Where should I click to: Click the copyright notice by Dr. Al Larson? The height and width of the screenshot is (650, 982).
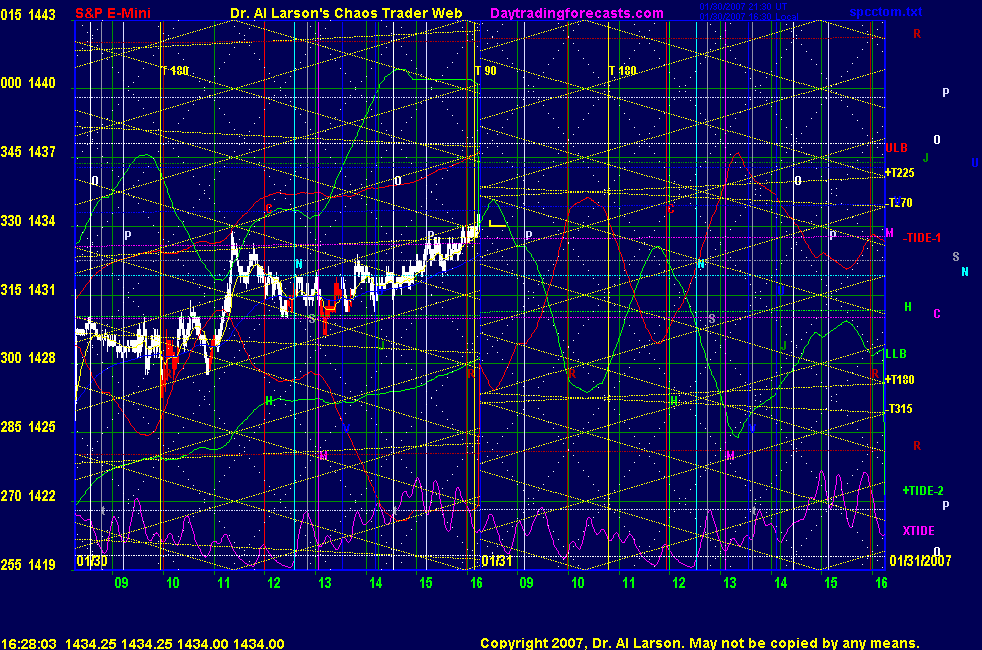pyautogui.click(x=700, y=643)
